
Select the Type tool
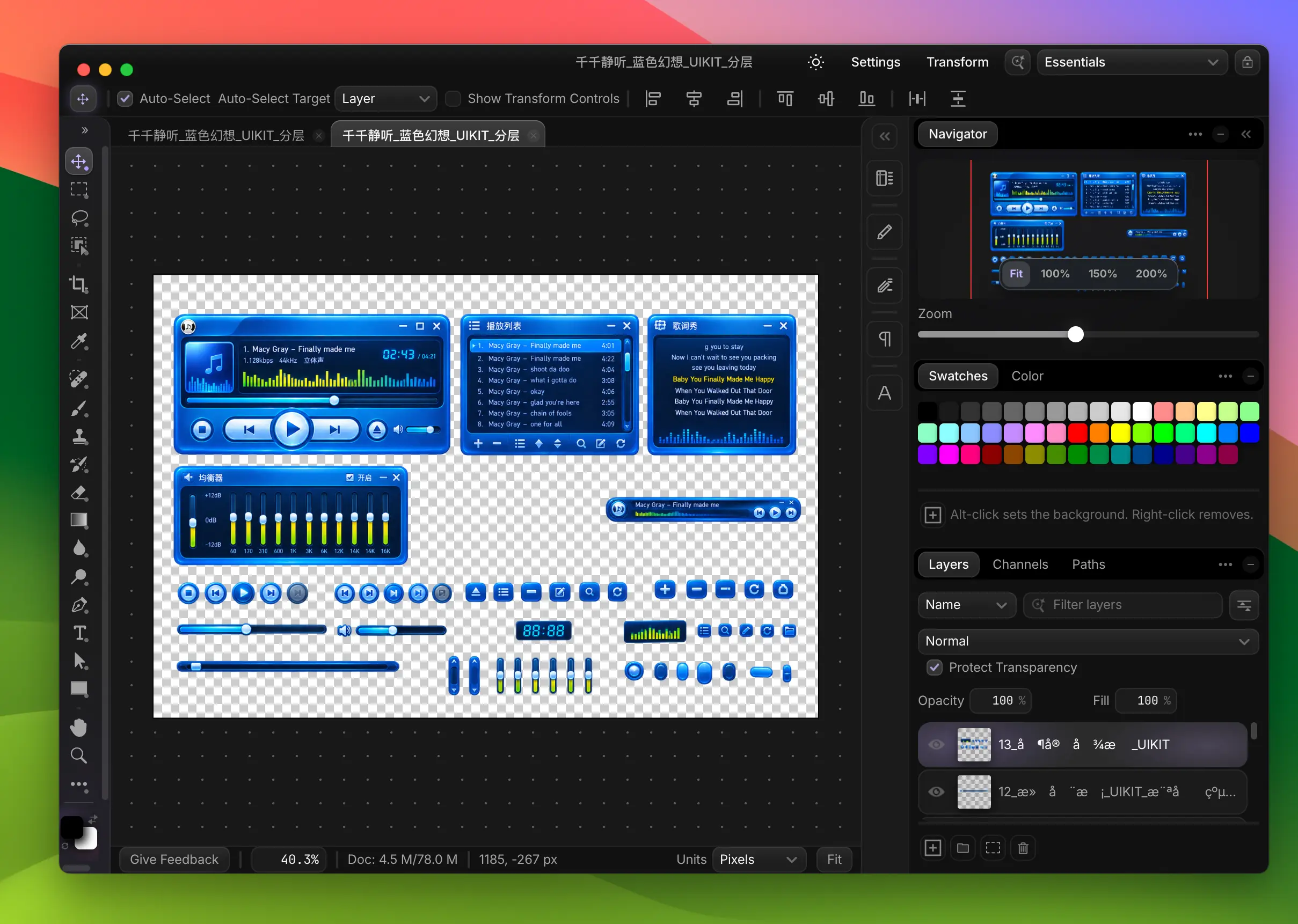pos(79,633)
